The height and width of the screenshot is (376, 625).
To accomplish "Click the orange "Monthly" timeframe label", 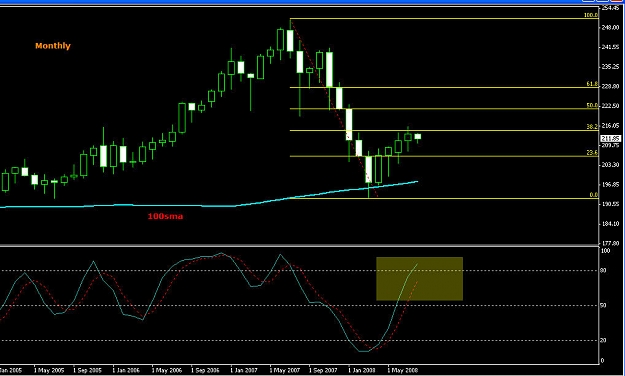I will coord(53,46).
